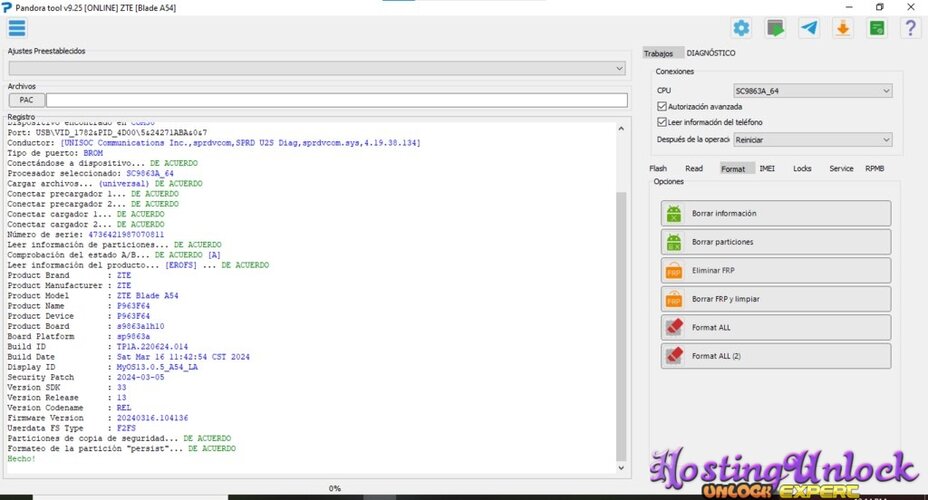Viewport: 928px width, 500px height.
Task: Click the green screen toolbar icon
Action: tap(775, 28)
